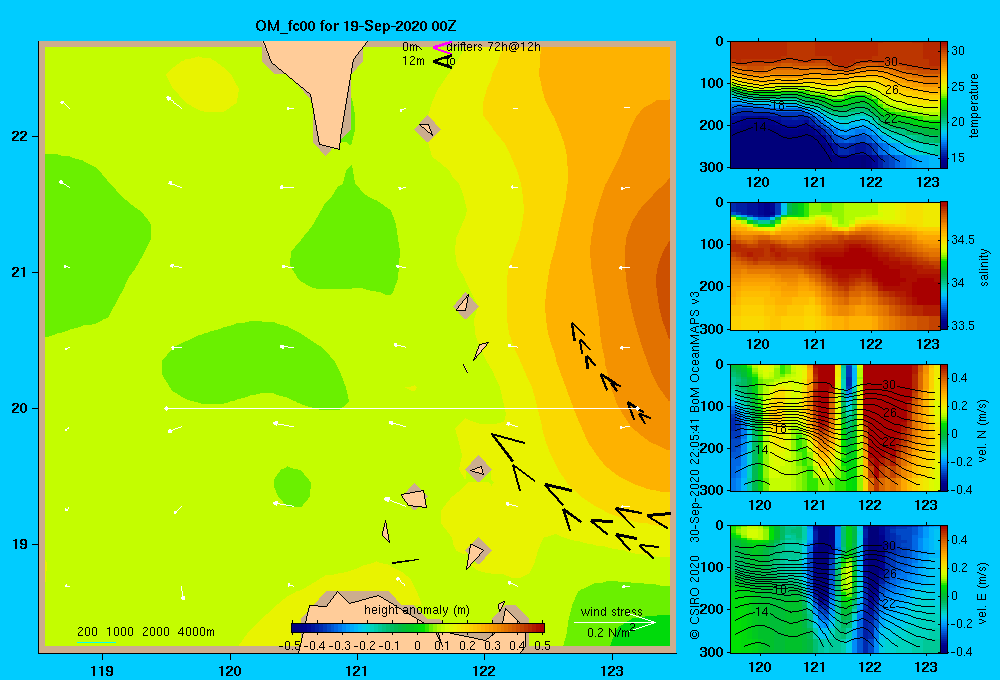
Task: Click the 'wind stress' label
Action: click(x=612, y=611)
